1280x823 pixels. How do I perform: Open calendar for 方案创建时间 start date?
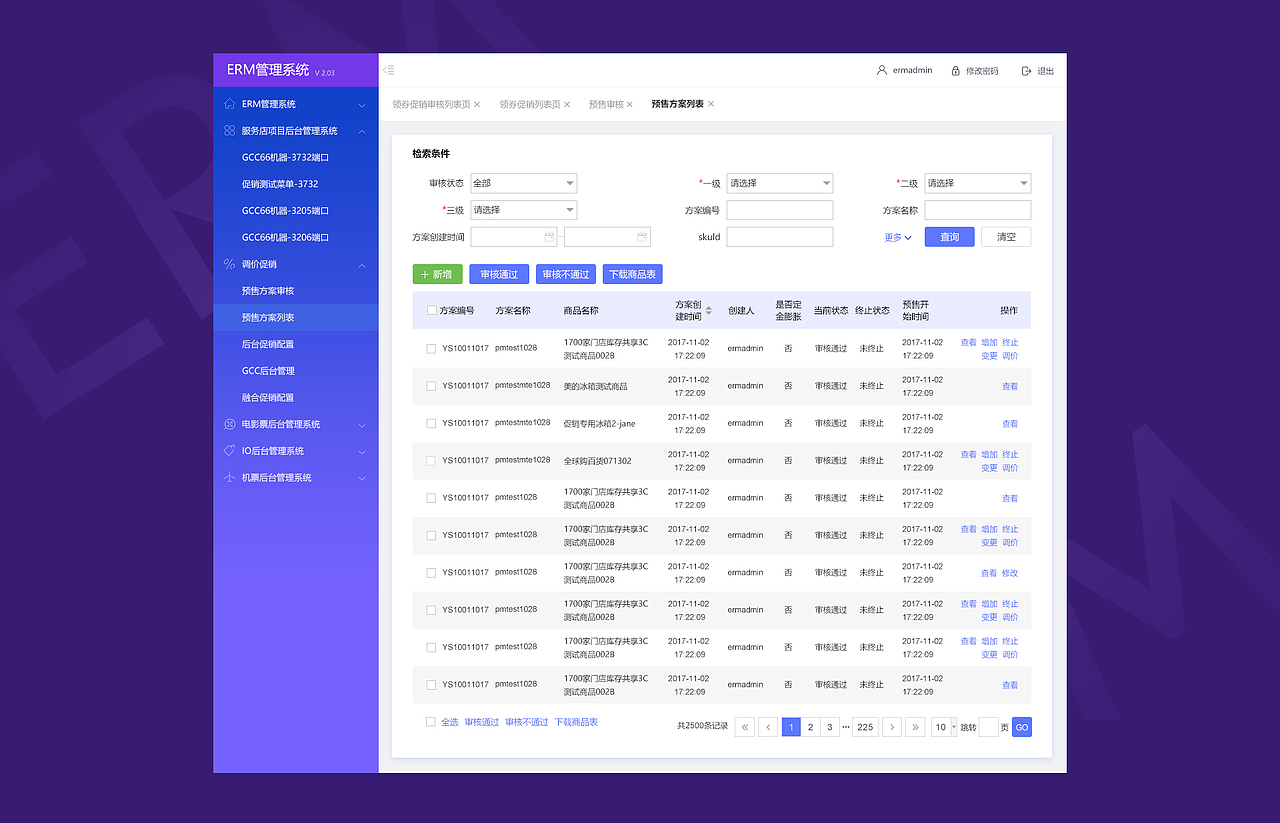tap(549, 237)
